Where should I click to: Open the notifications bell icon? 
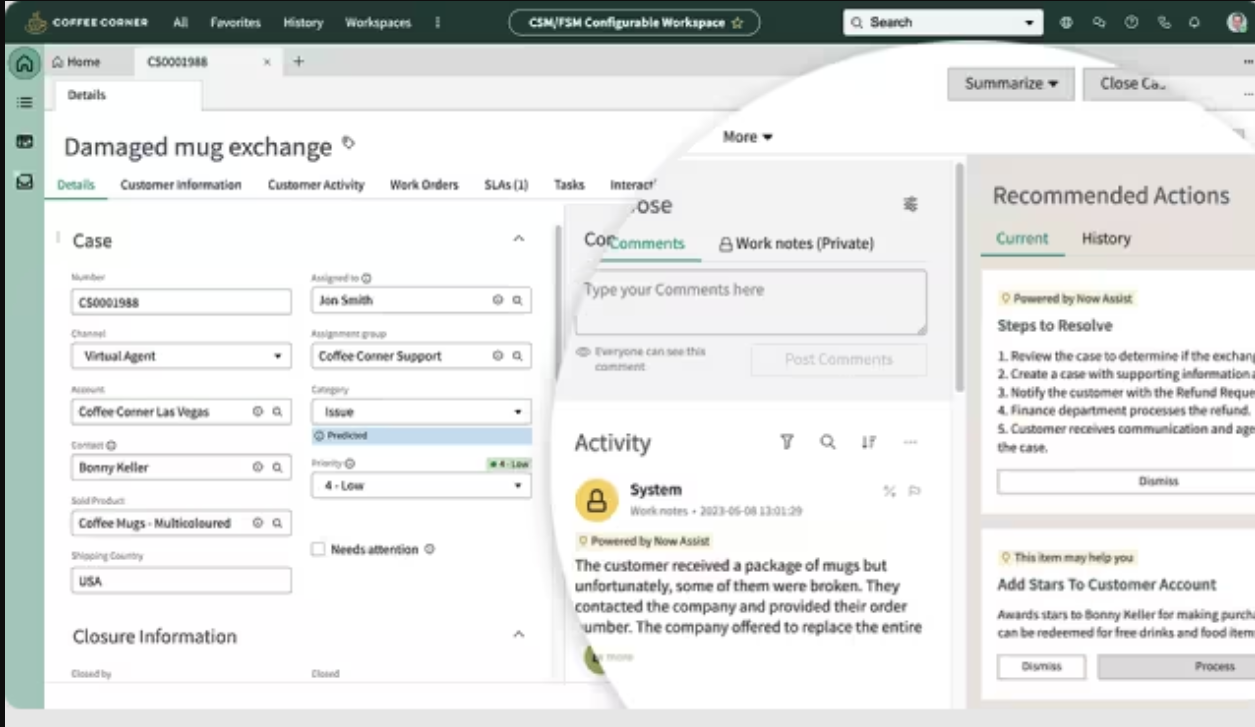point(1194,22)
